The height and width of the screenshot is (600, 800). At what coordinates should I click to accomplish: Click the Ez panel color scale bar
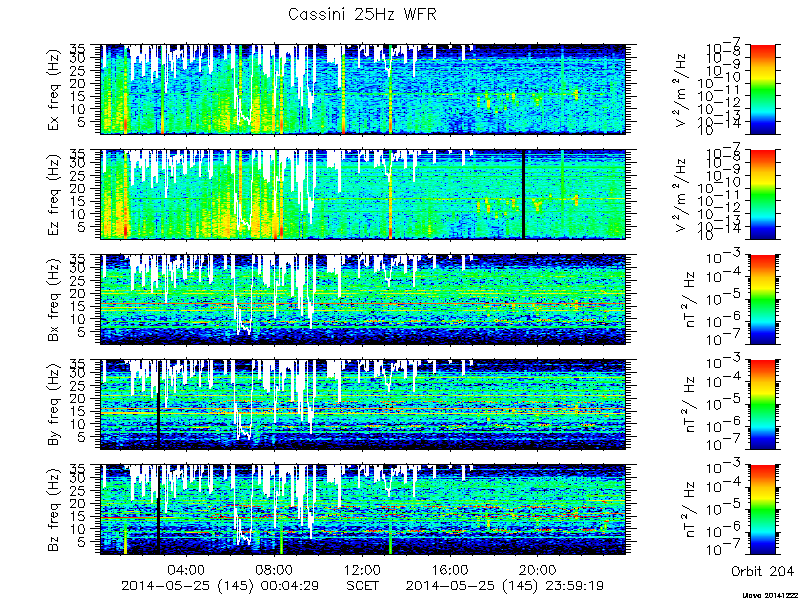[762, 194]
